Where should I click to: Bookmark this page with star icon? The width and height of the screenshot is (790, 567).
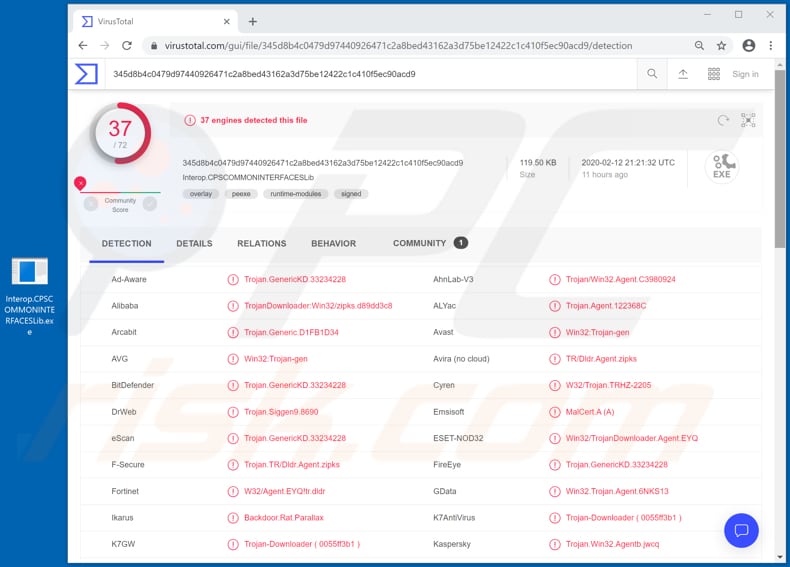(721, 46)
